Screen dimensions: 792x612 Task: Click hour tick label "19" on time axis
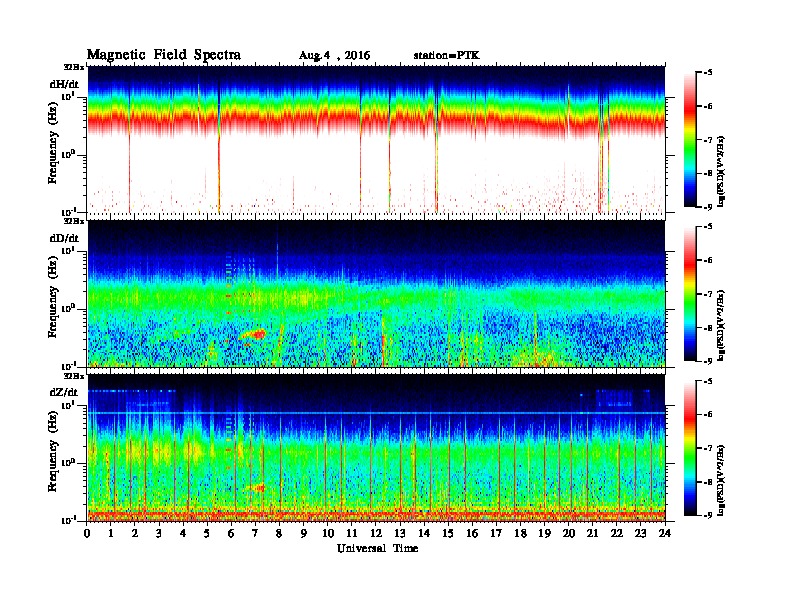click(x=544, y=533)
